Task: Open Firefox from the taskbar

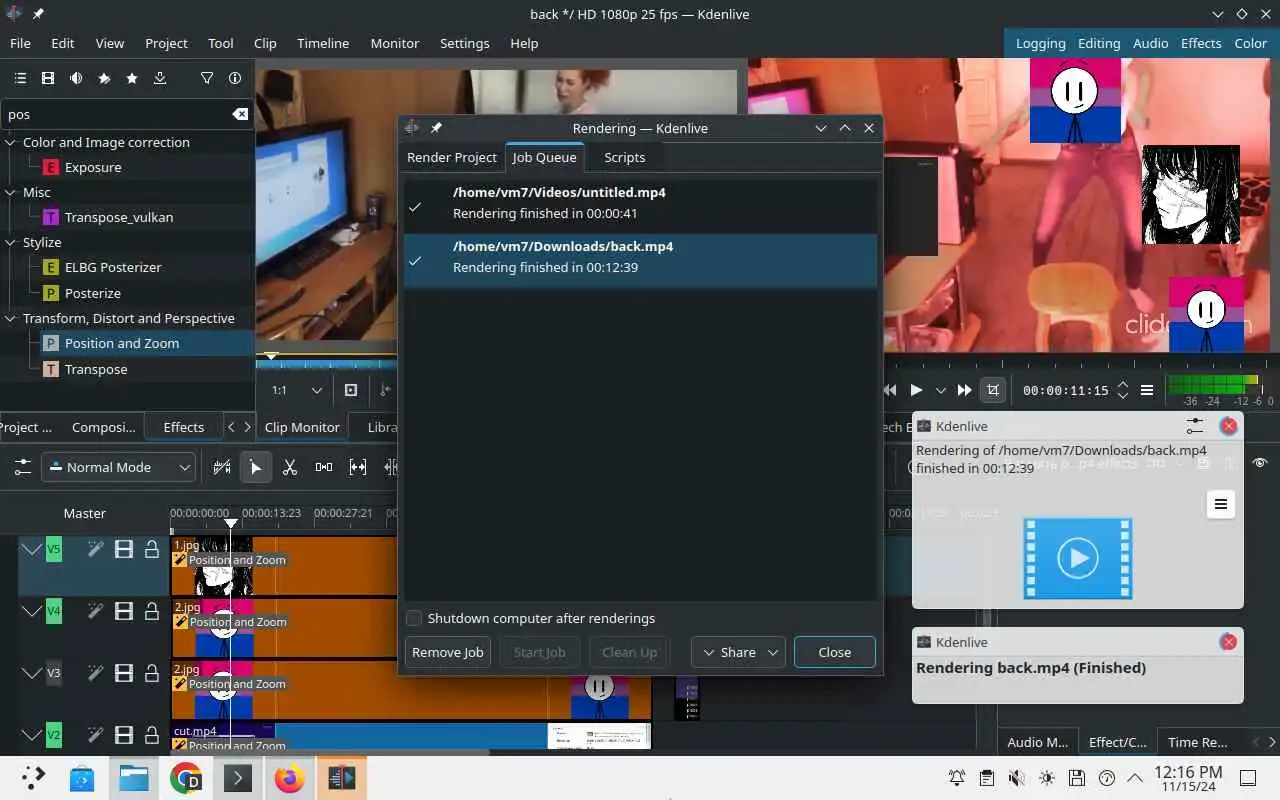Action: [x=289, y=778]
